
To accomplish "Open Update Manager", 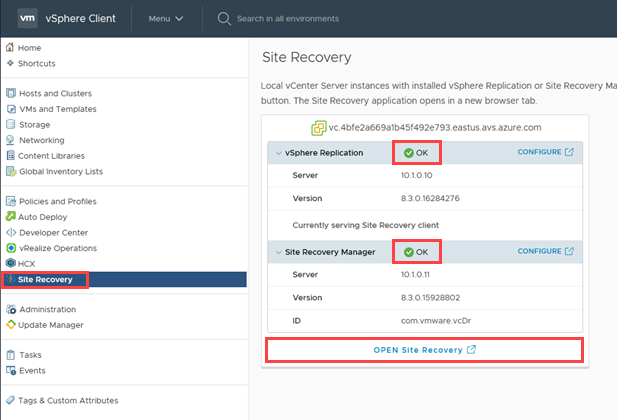I will pyautogui.click(x=51, y=325).
